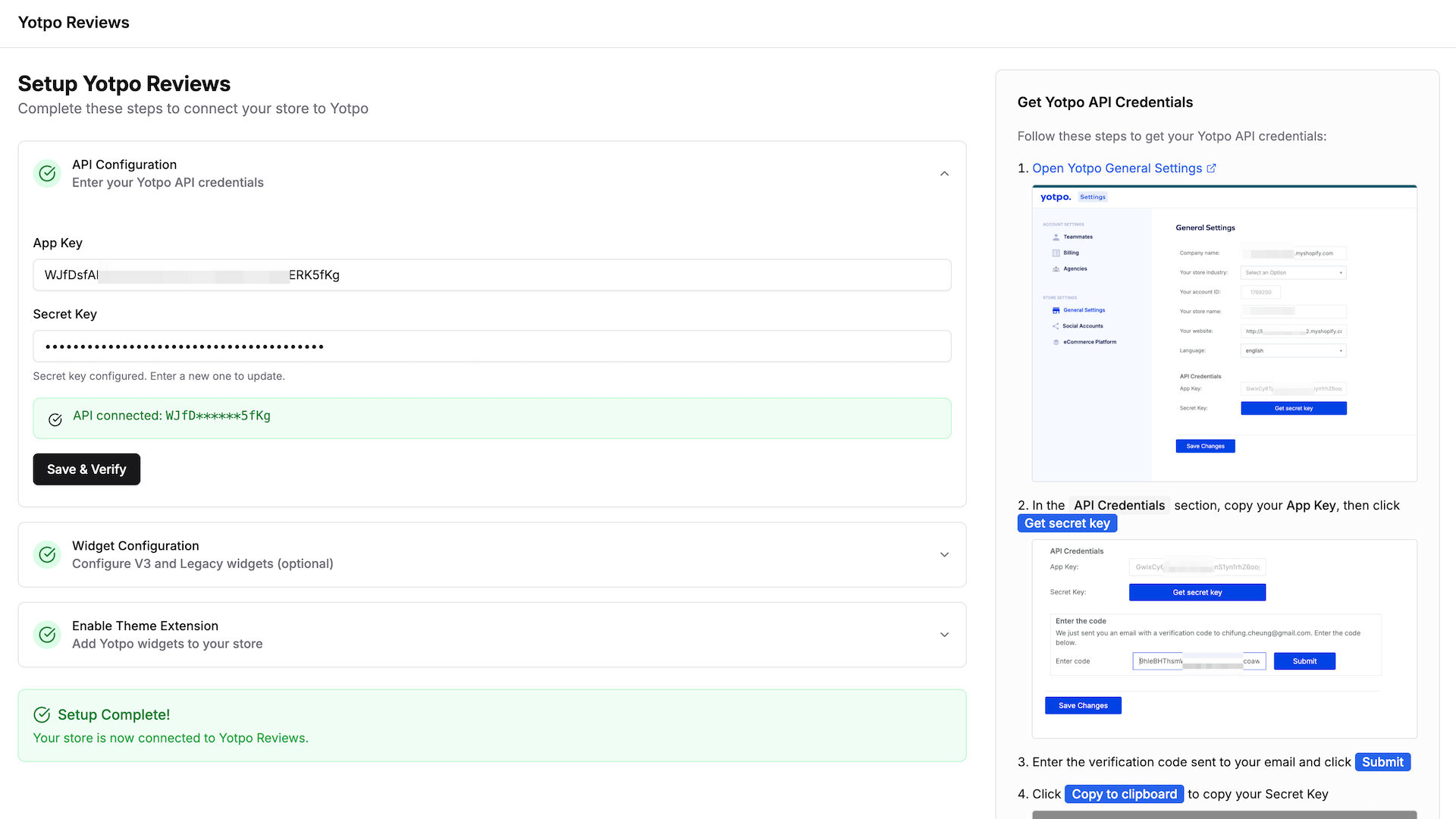Click Enable Theme Extension checkmark icon

[47, 635]
